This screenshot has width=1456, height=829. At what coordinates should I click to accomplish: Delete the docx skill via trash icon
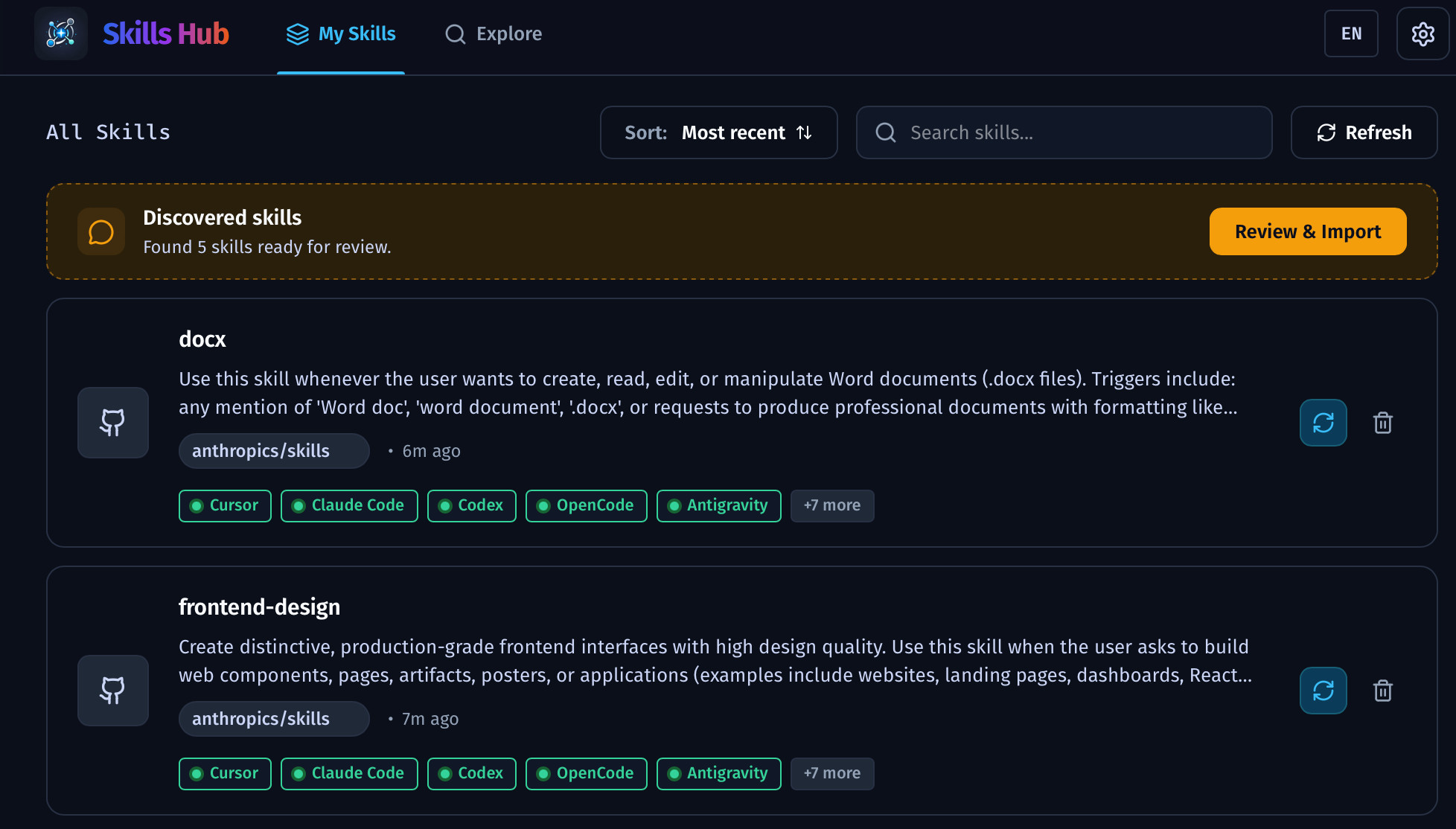coord(1382,423)
